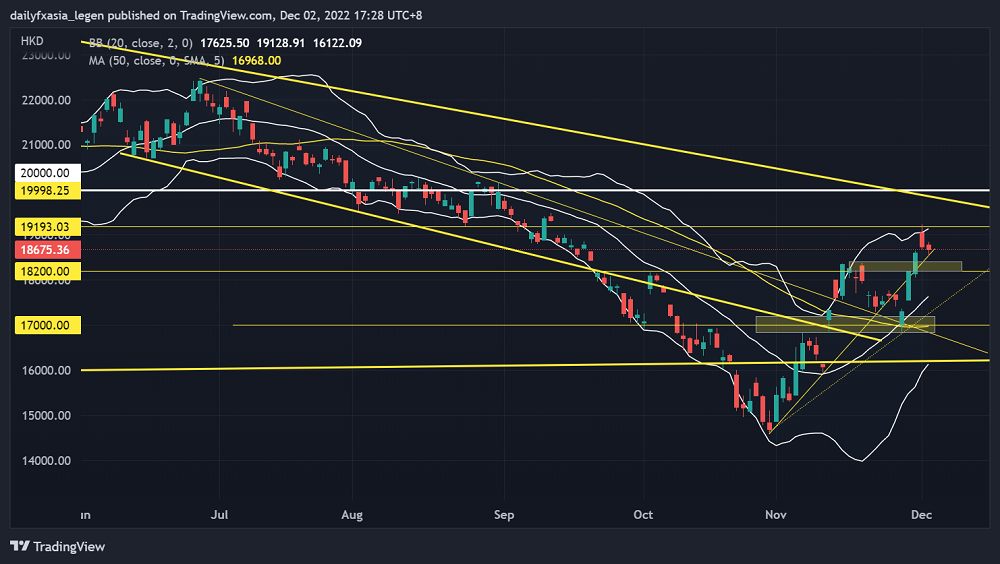Click the Jul label on time axis

[x=219, y=514]
